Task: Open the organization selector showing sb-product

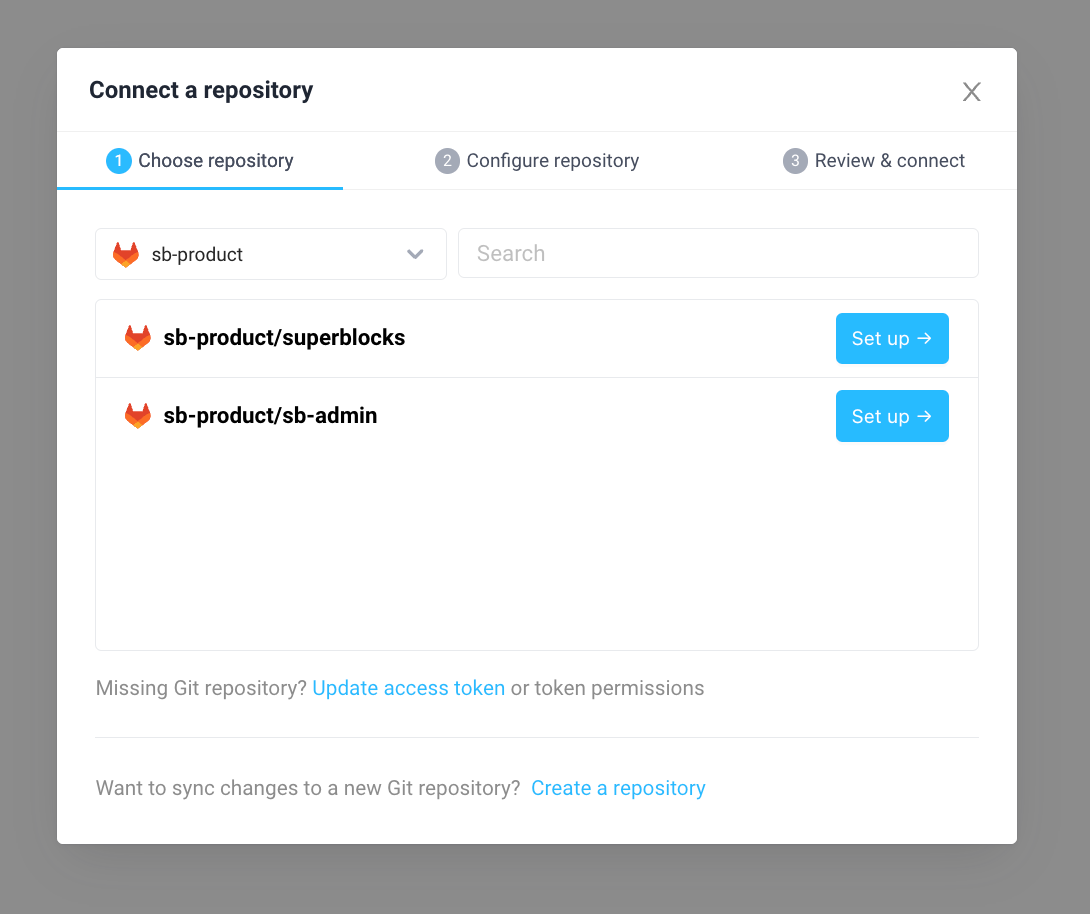Action: pyautogui.click(x=270, y=254)
